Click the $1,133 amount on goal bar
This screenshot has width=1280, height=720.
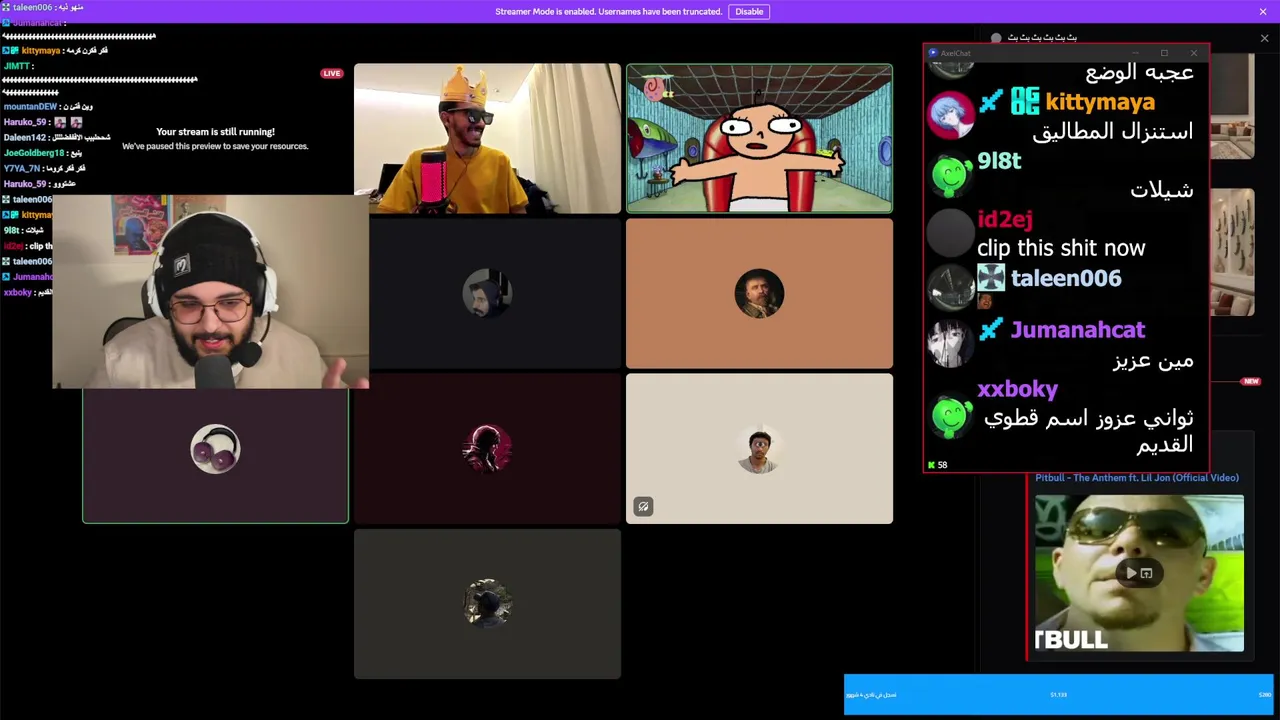[1058, 695]
